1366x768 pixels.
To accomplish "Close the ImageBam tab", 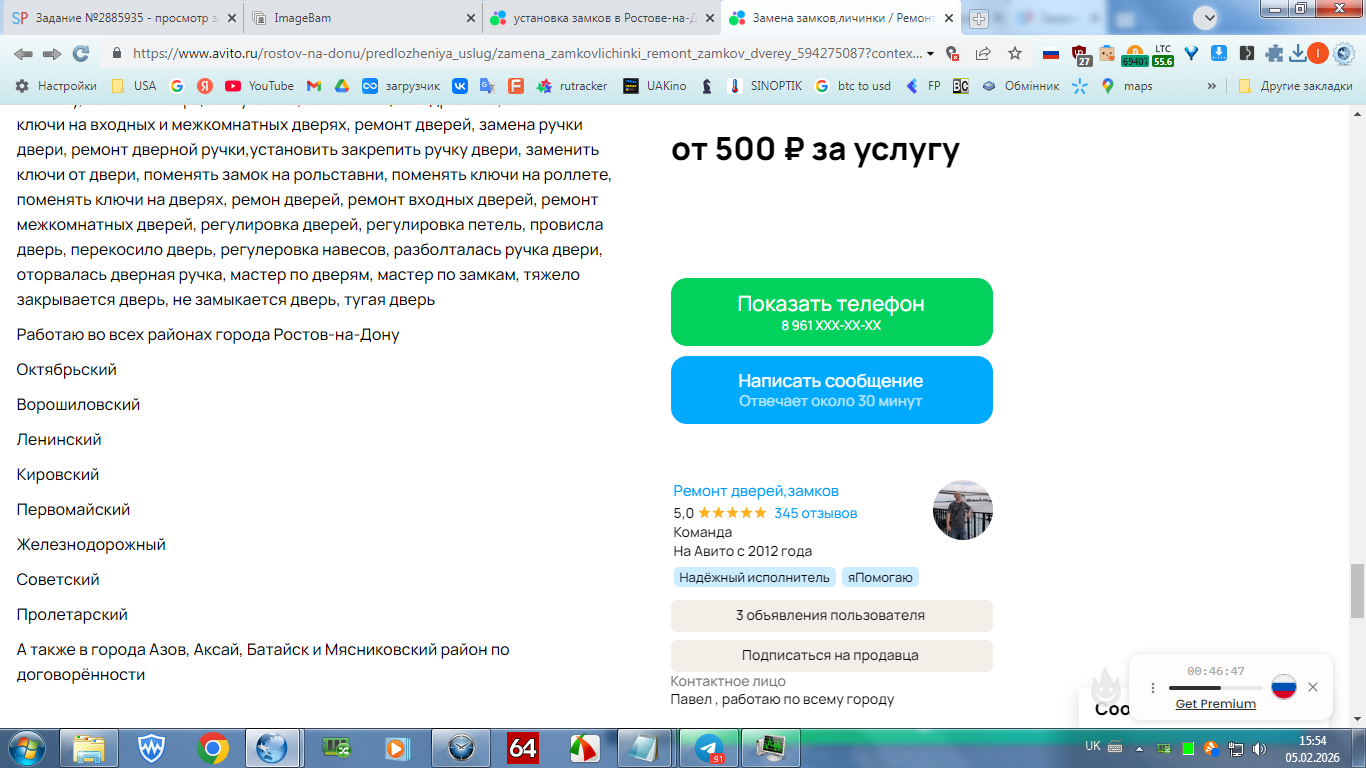I will point(470,18).
